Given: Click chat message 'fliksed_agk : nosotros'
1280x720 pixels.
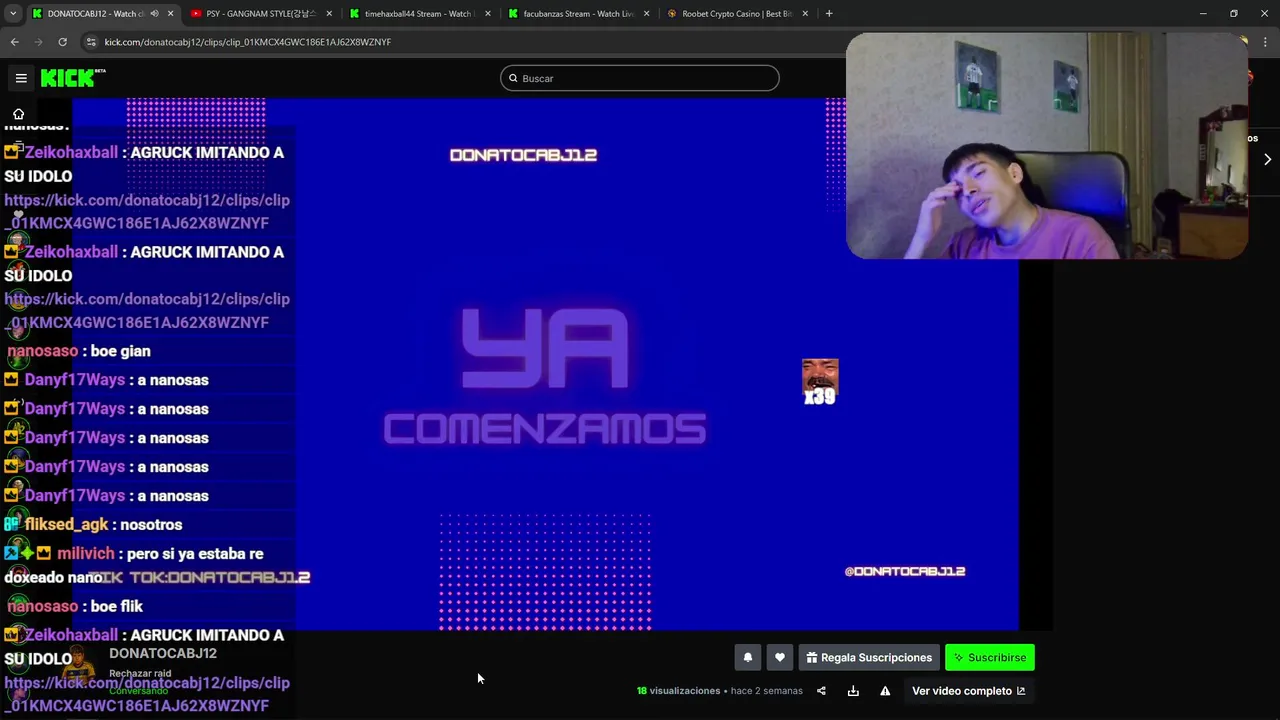Looking at the screenshot, I should (x=94, y=524).
